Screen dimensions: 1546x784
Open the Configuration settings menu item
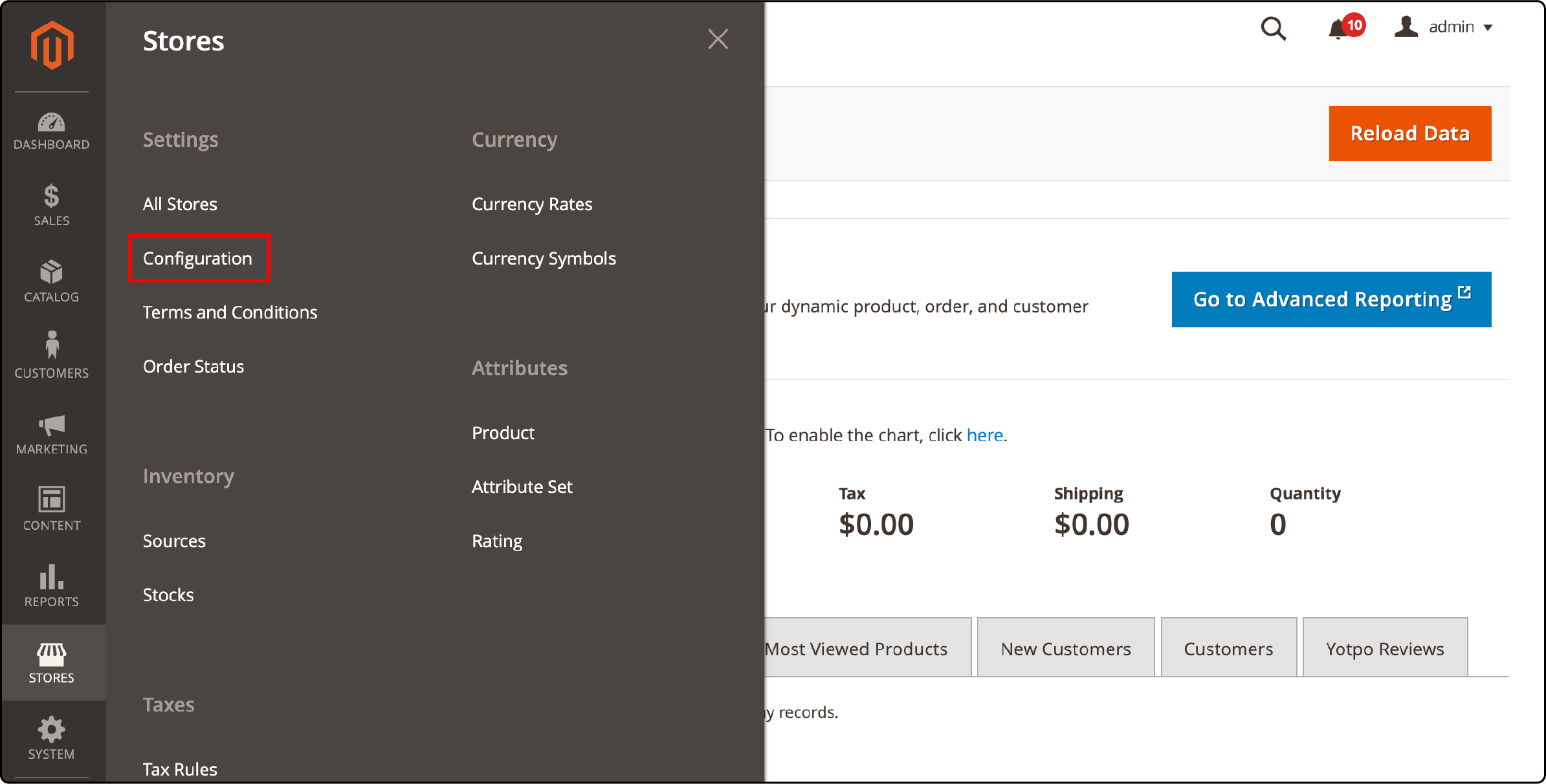click(197, 258)
